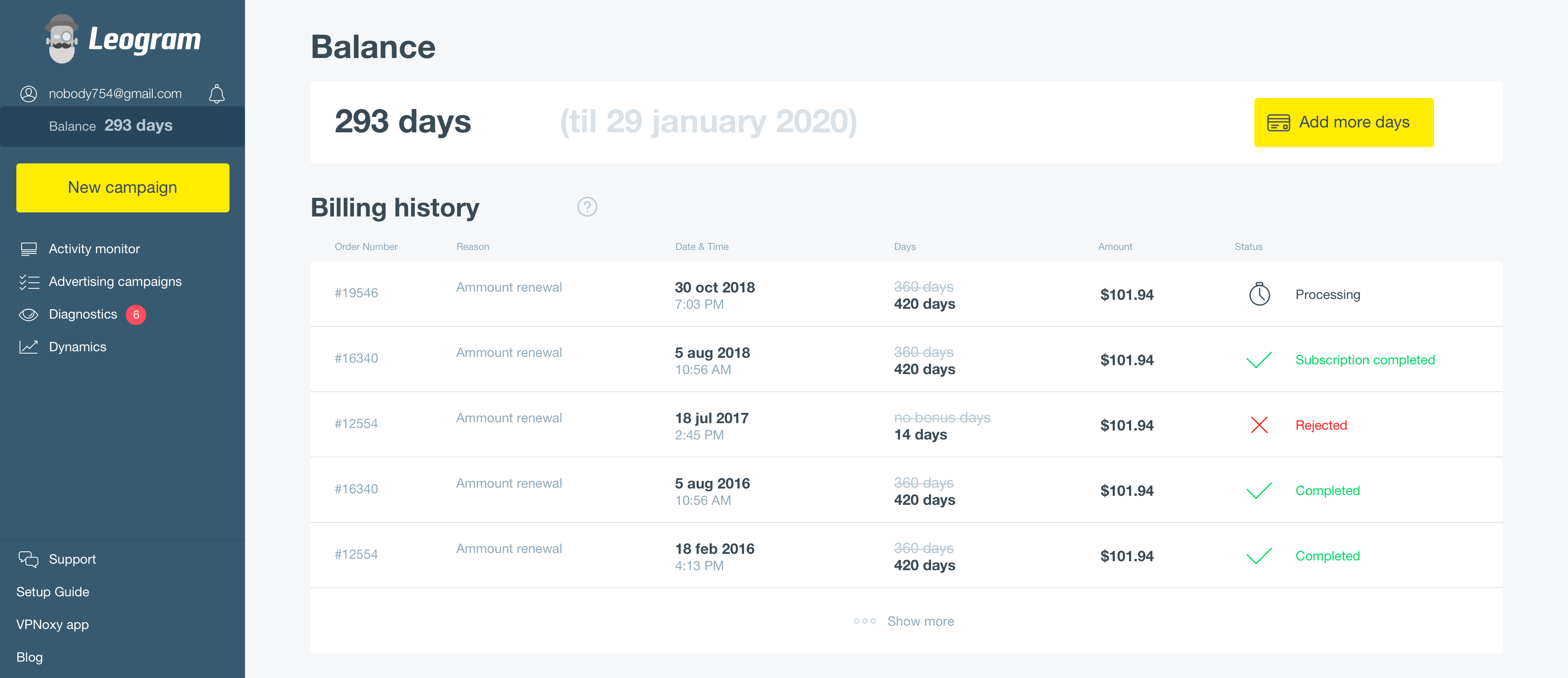Click the Processing clock status icon
This screenshot has width=1568, height=678.
click(x=1259, y=294)
